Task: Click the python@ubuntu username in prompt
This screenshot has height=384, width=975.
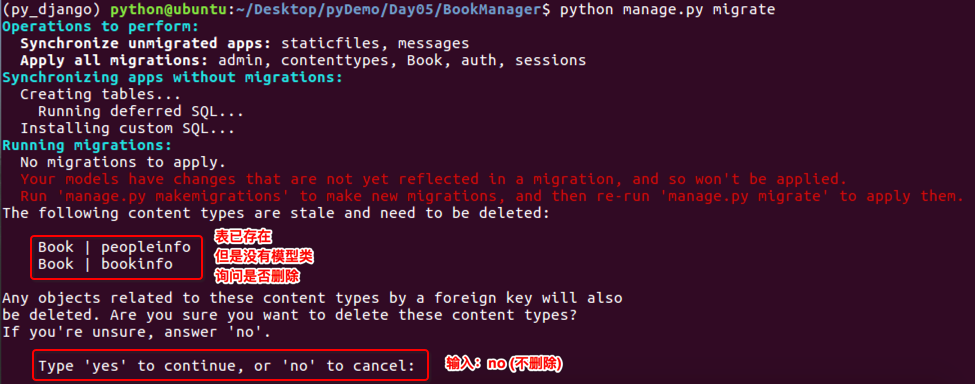Action: [171, 10]
